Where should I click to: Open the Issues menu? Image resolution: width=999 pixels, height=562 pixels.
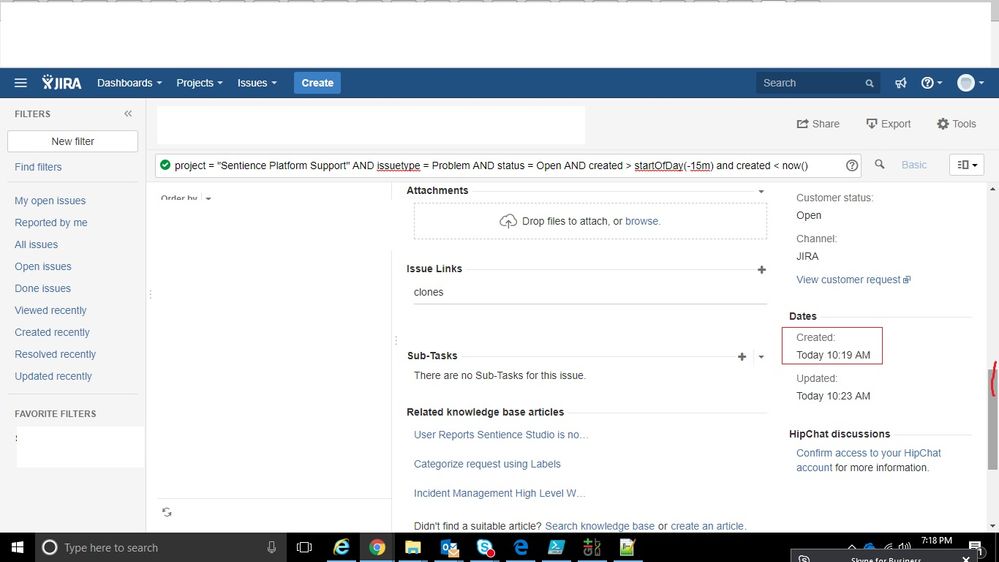pos(257,83)
